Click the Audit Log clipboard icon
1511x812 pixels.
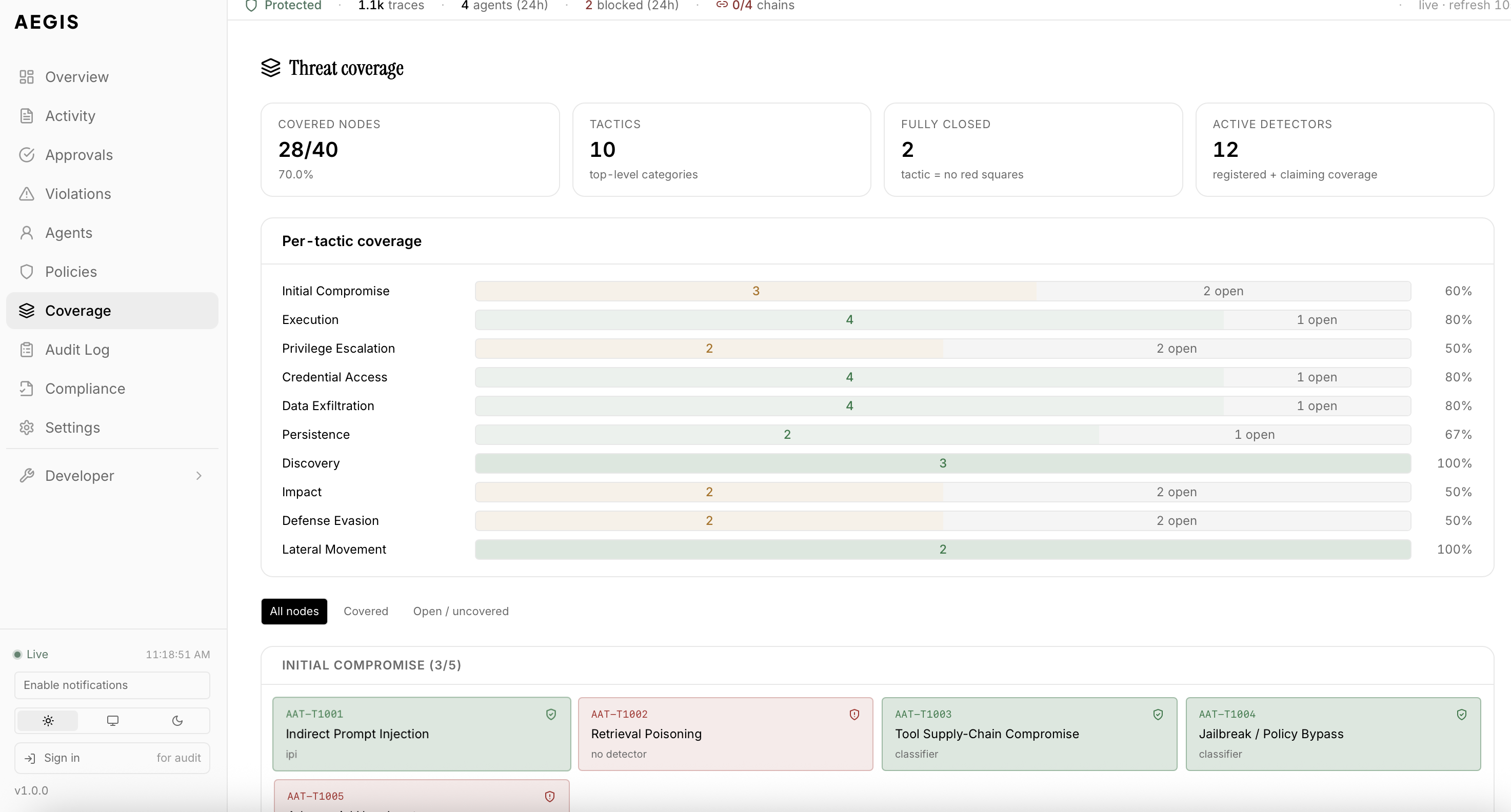pyautogui.click(x=26, y=350)
